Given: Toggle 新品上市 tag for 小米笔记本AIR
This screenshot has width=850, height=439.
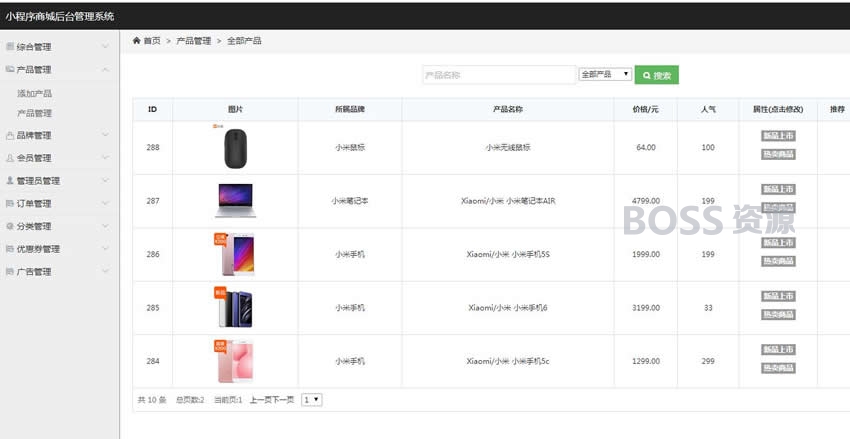Looking at the screenshot, I should click(778, 189).
